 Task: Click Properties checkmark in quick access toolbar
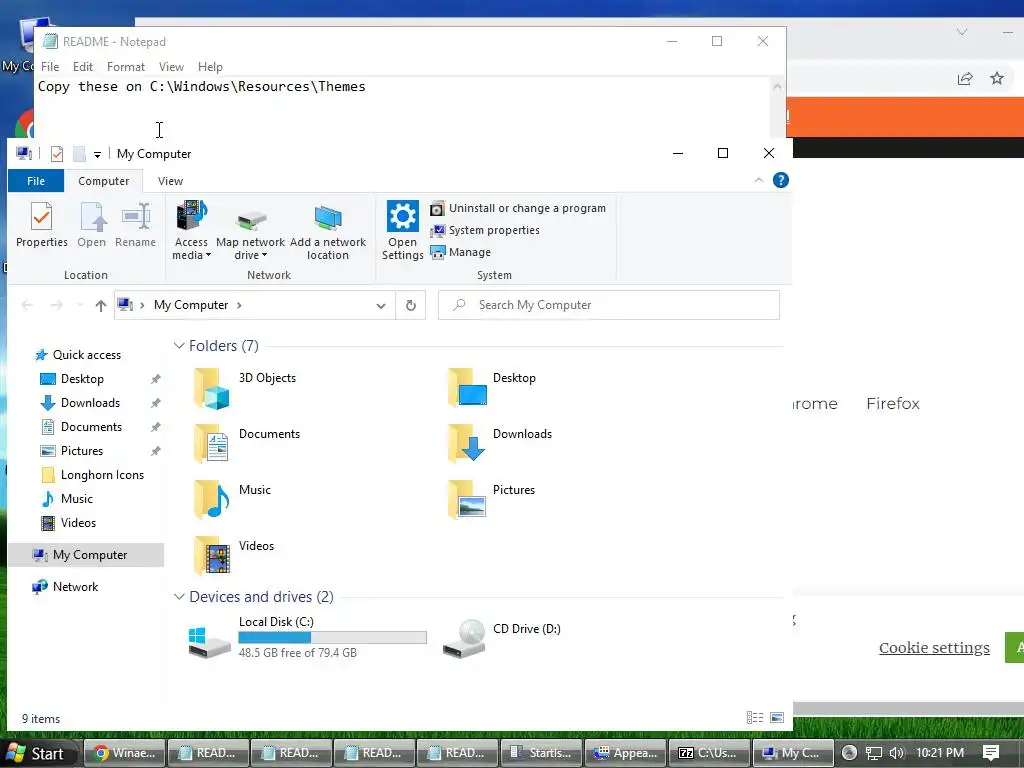point(57,154)
